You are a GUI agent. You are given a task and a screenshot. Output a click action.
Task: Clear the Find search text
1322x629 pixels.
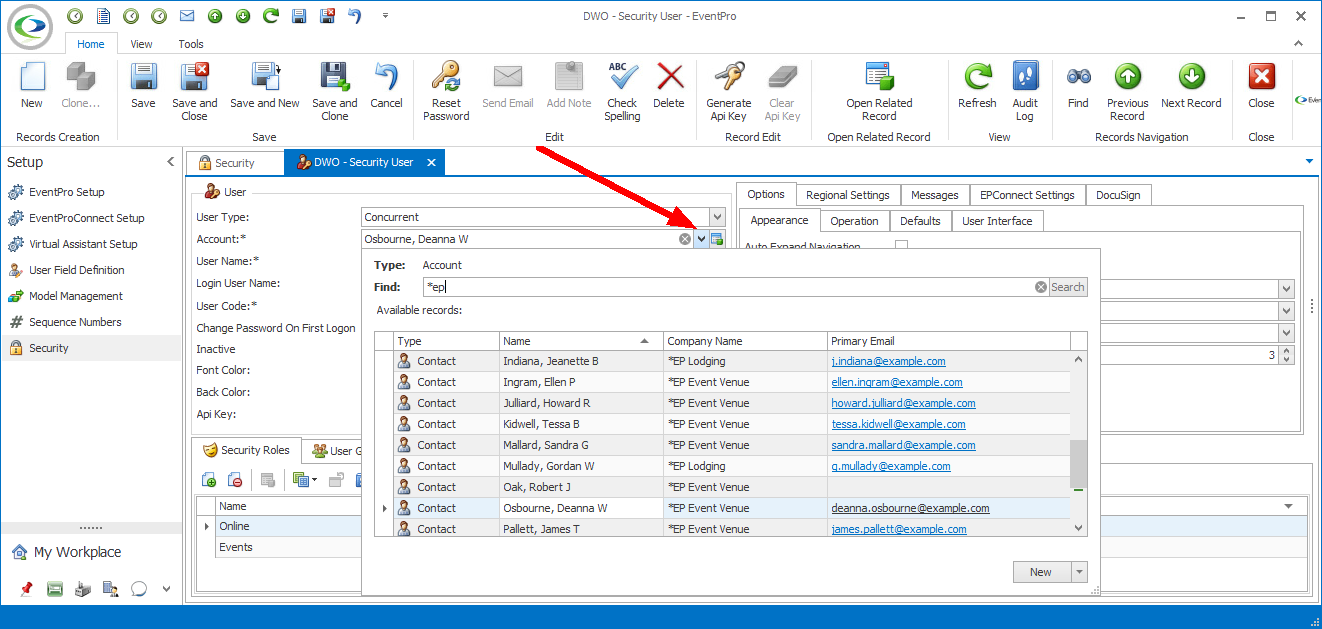1041,287
